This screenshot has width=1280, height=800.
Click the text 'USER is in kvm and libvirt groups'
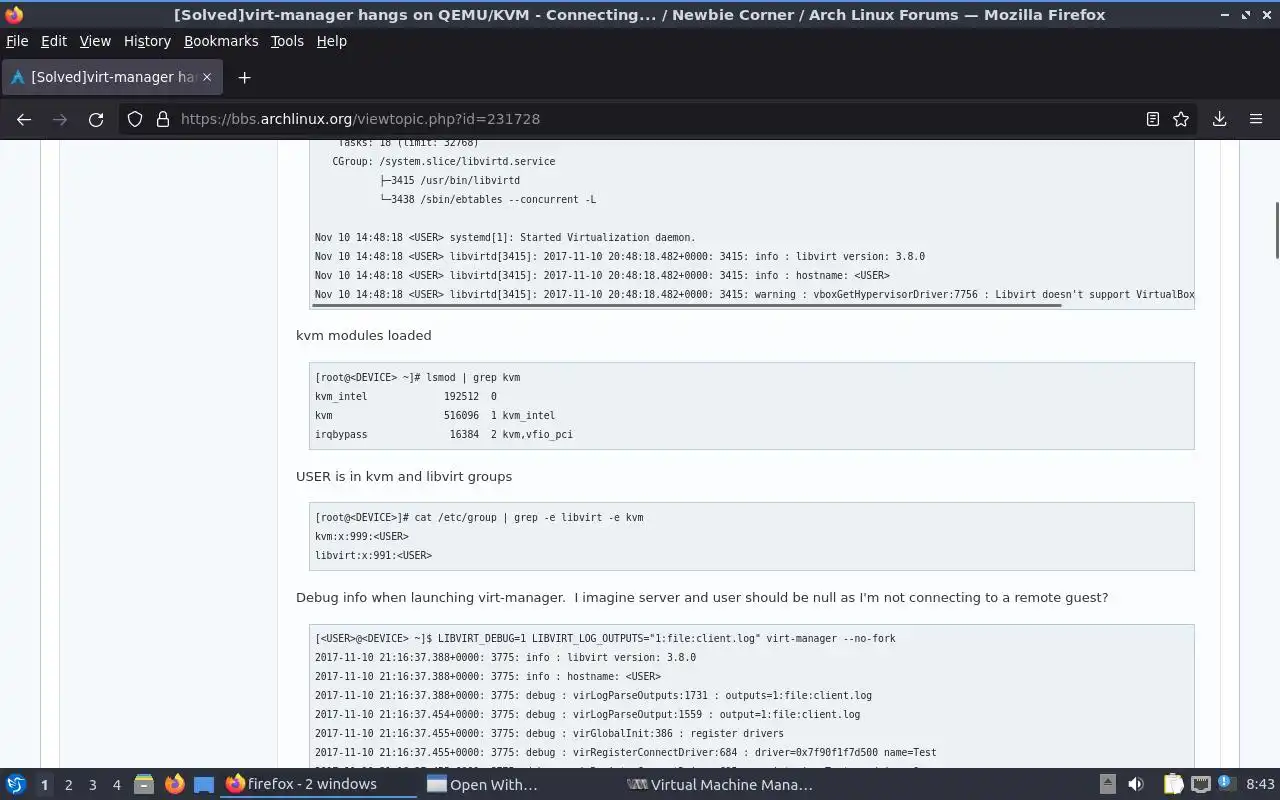pyautogui.click(x=404, y=477)
